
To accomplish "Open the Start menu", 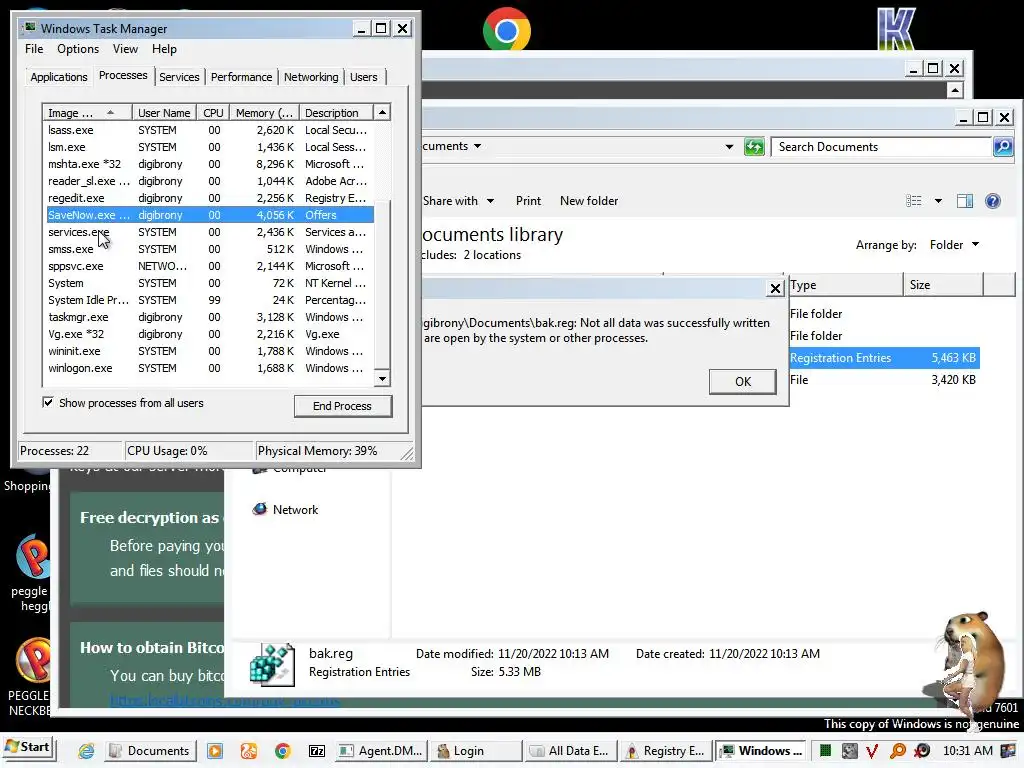I will click(29, 747).
